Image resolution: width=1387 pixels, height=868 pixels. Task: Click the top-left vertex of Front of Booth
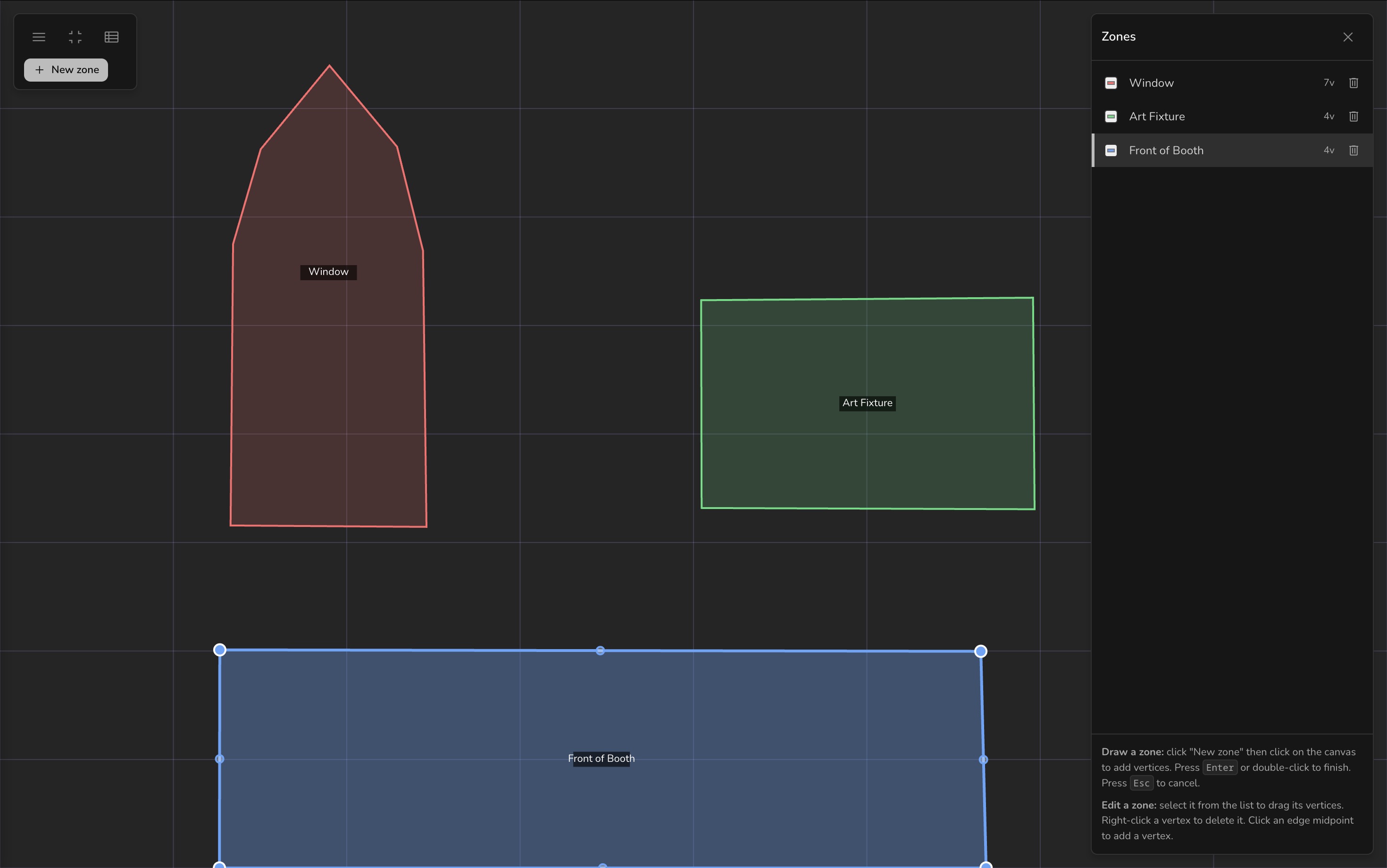click(219, 650)
